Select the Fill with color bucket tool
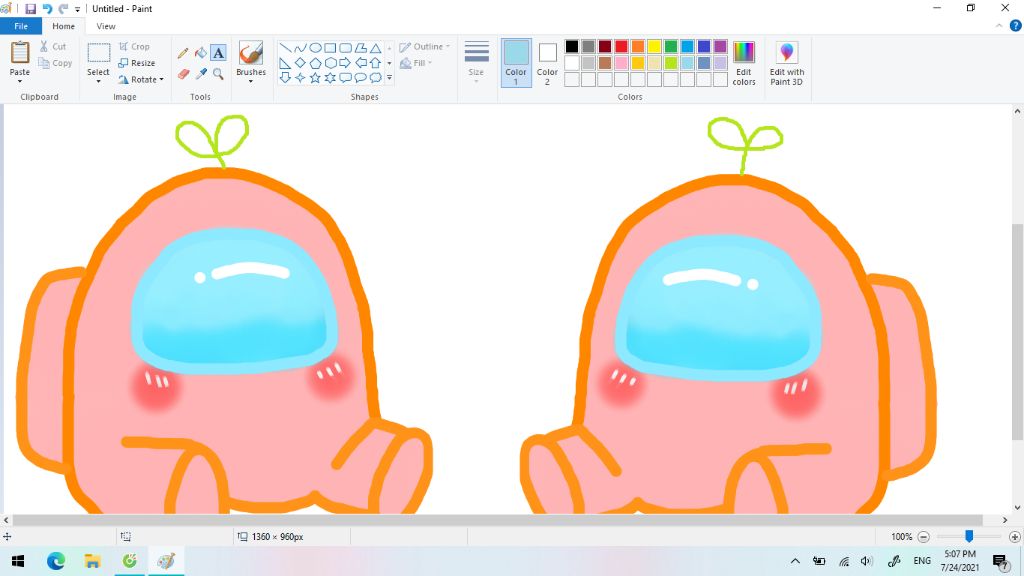The width and height of the screenshot is (1024, 576). [x=201, y=53]
